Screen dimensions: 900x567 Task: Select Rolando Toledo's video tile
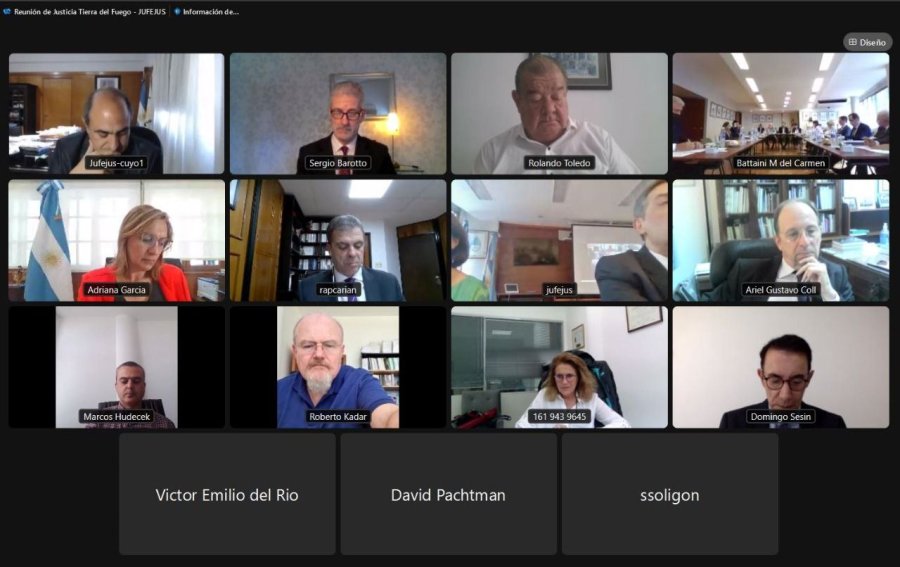560,114
